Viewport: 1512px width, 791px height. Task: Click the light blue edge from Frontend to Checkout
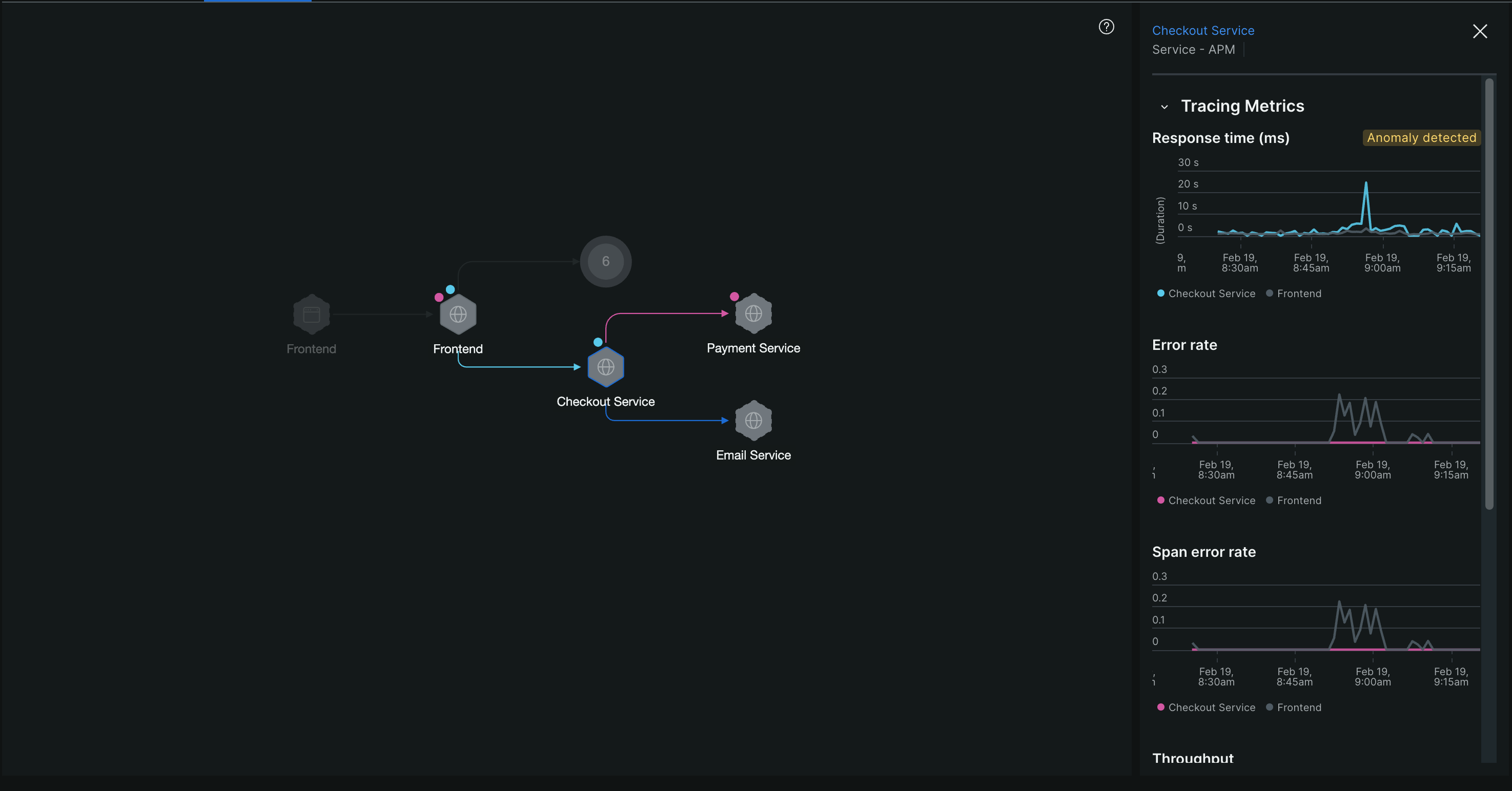tap(519, 367)
